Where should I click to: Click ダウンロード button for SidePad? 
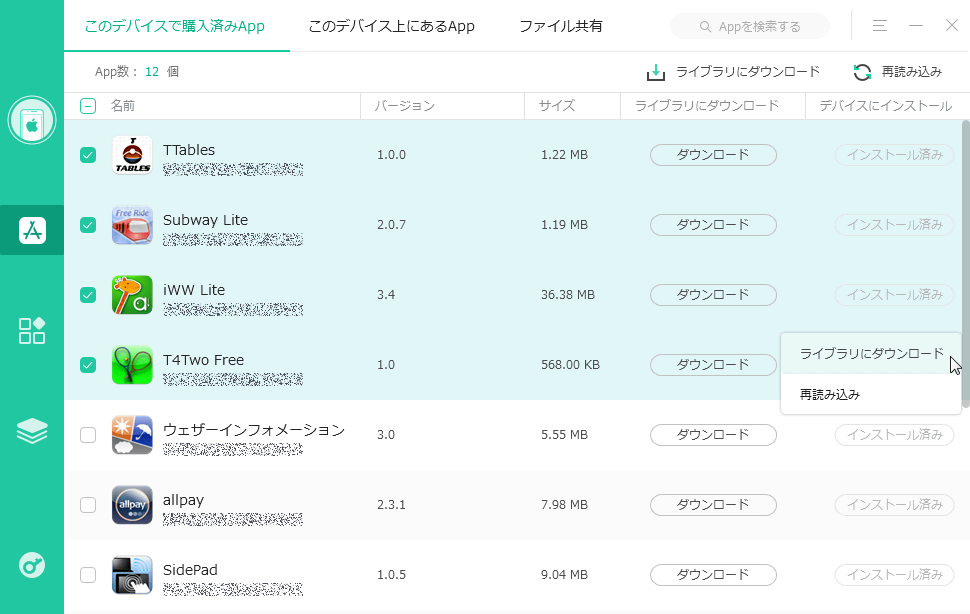[713, 574]
